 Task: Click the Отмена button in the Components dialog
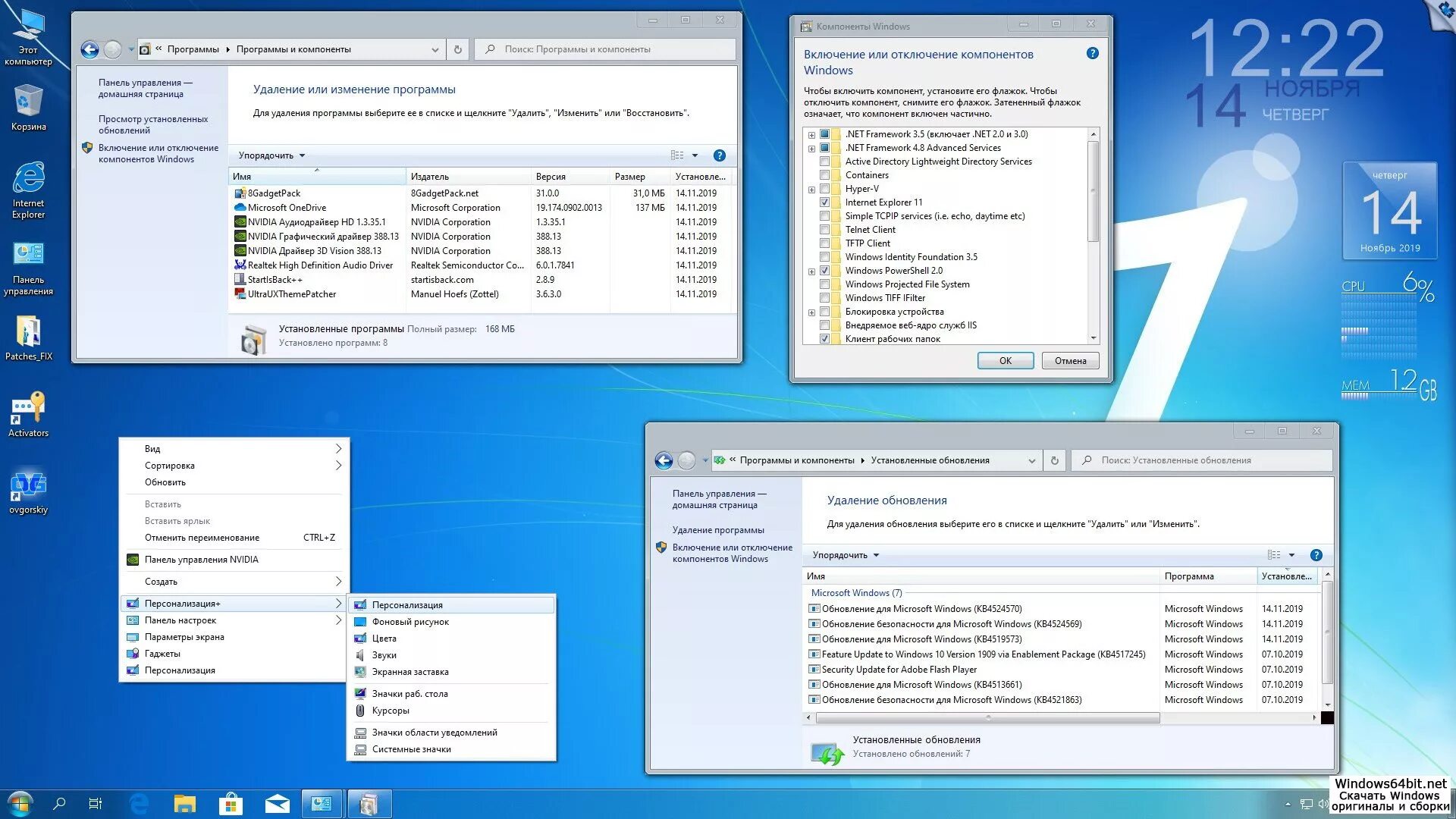pyautogui.click(x=1070, y=361)
